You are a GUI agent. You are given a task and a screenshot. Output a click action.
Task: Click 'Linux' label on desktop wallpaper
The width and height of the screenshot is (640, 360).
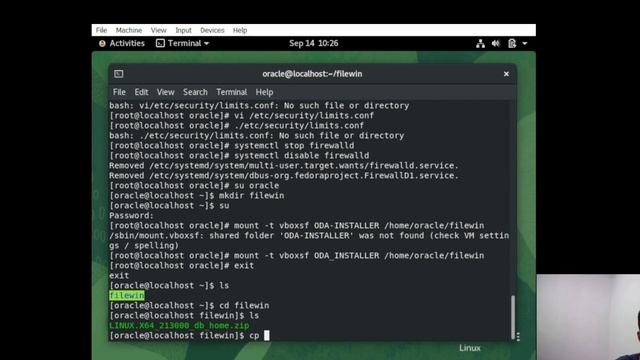470,348
